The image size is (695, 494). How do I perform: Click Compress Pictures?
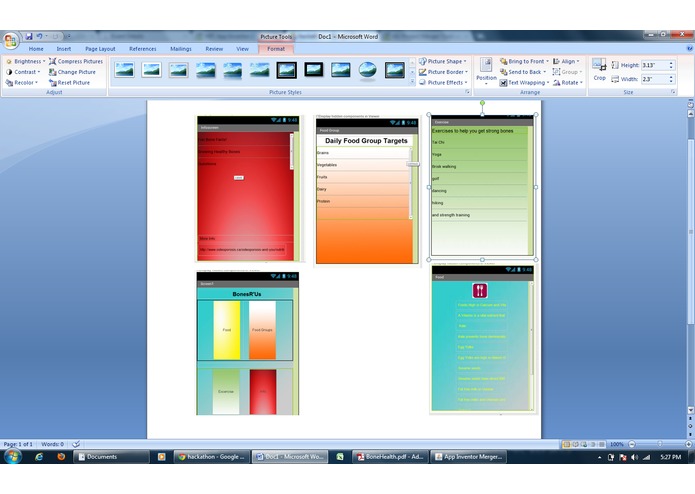point(76,62)
